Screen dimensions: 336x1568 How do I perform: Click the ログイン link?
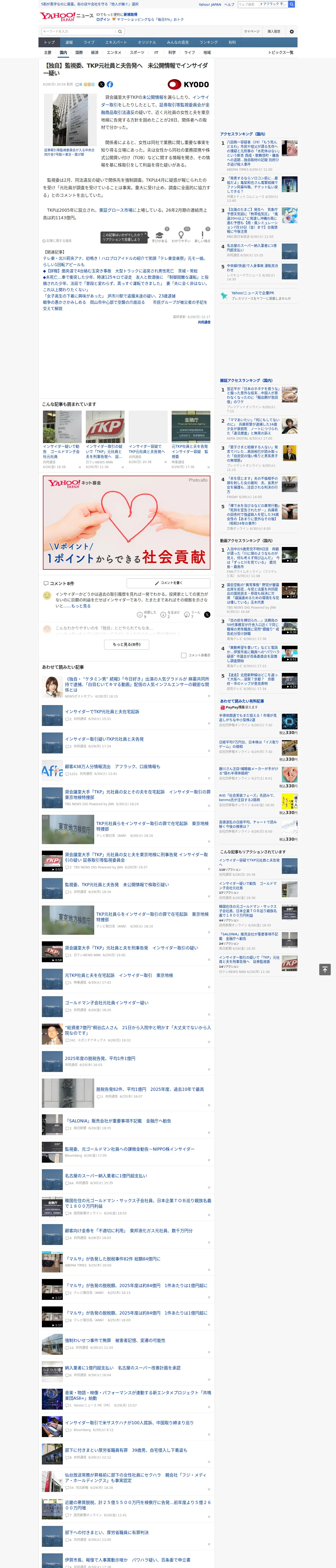click(x=103, y=20)
